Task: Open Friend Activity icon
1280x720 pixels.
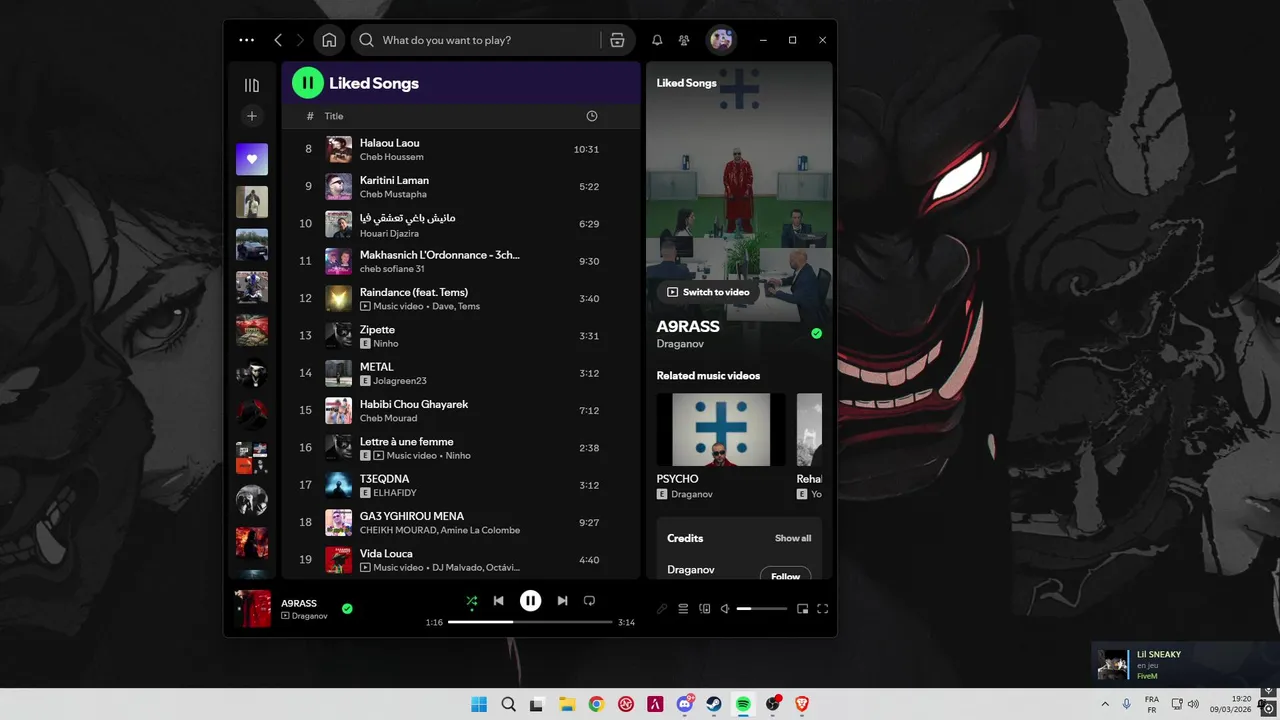Action: coord(684,40)
